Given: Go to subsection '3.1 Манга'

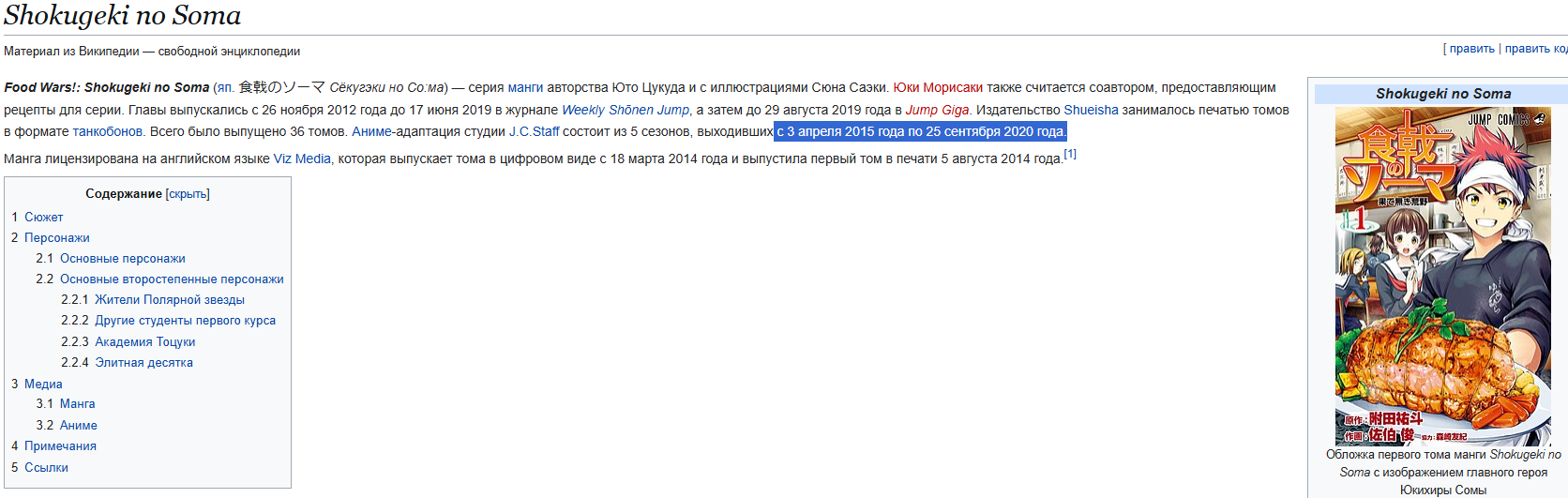Looking at the screenshot, I should click(x=66, y=403).
